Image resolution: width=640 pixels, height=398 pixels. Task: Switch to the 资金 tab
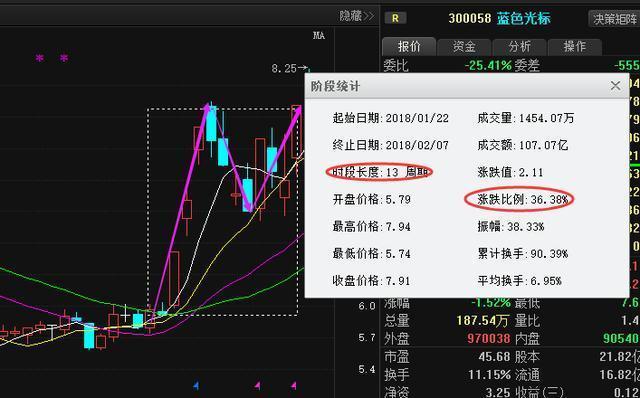point(464,47)
